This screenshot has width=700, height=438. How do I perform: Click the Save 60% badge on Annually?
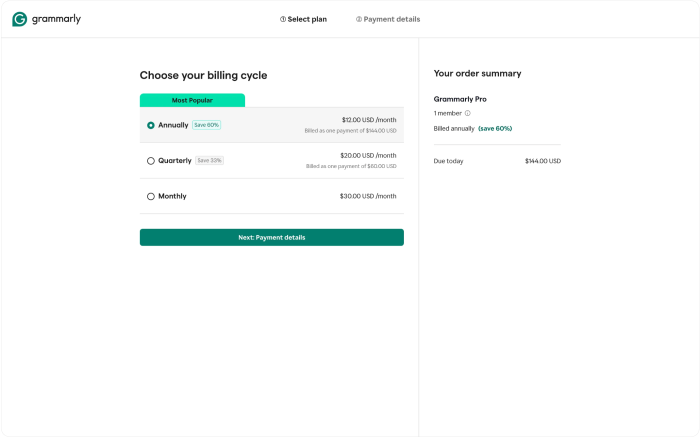click(207, 125)
